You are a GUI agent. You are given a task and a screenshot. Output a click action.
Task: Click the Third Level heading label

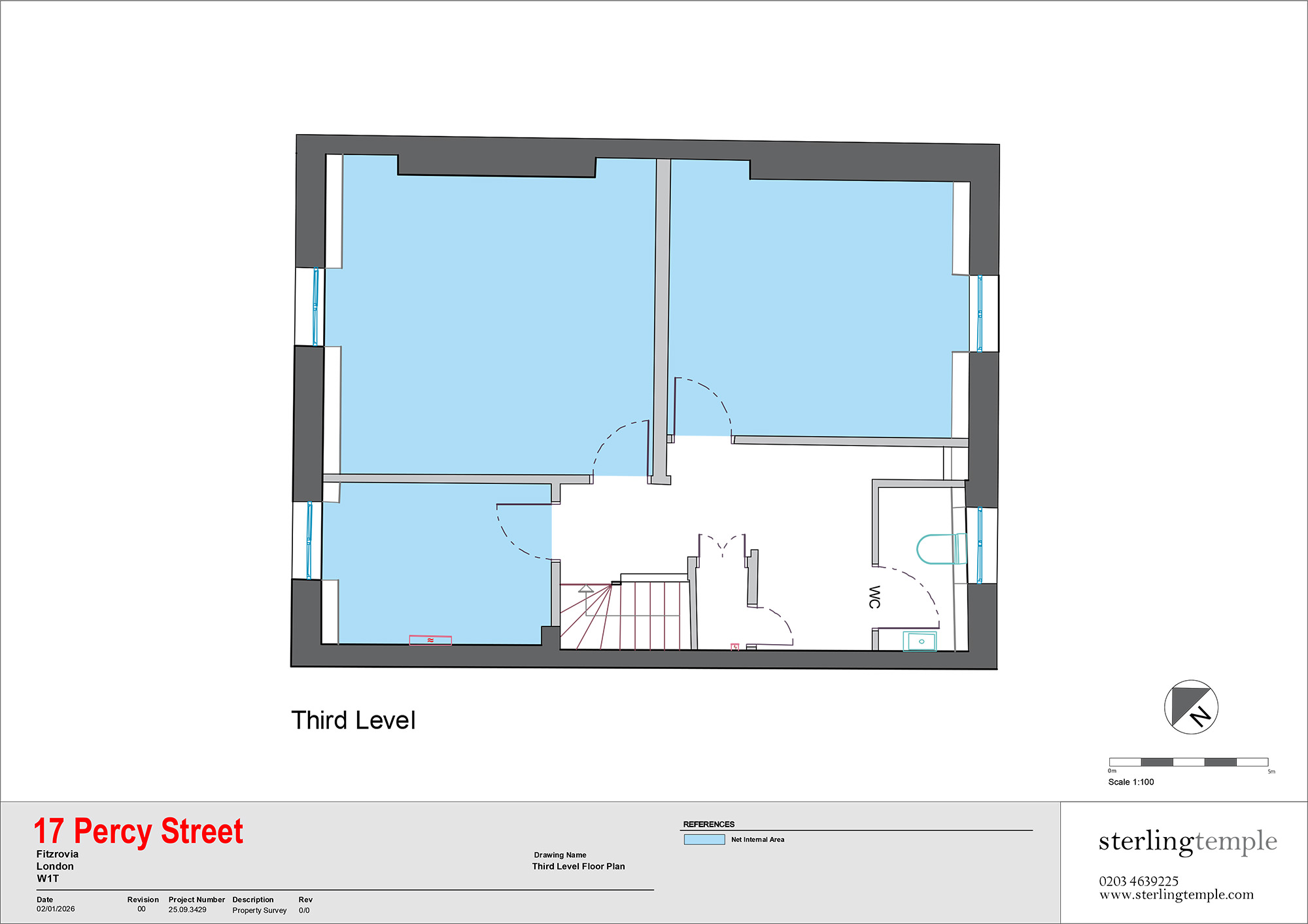(x=353, y=721)
